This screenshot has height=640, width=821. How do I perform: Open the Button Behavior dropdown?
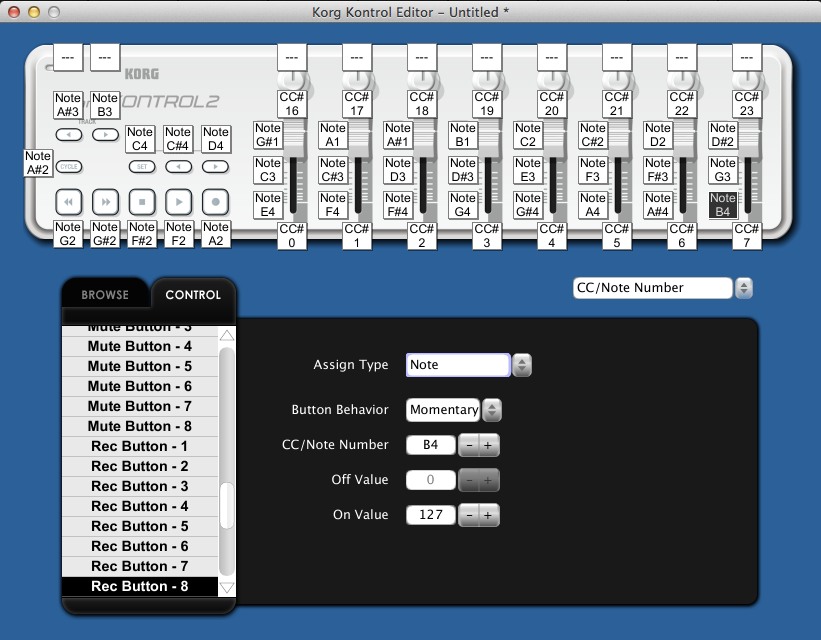[x=492, y=410]
